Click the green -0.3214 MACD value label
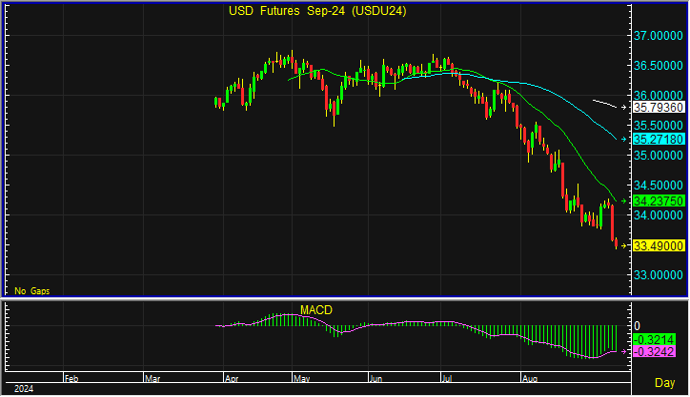This screenshot has width=690, height=397. click(654, 340)
